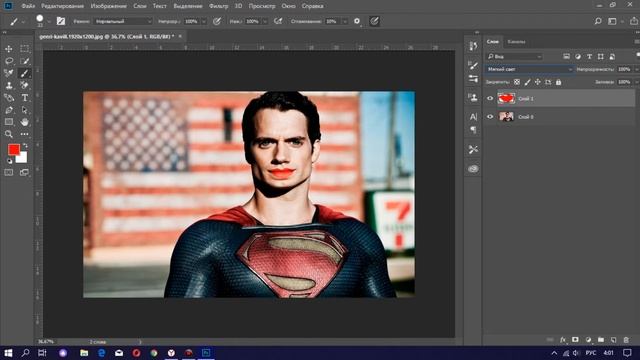
Task: Toggle lock position icon
Action: pyautogui.click(x=538, y=82)
